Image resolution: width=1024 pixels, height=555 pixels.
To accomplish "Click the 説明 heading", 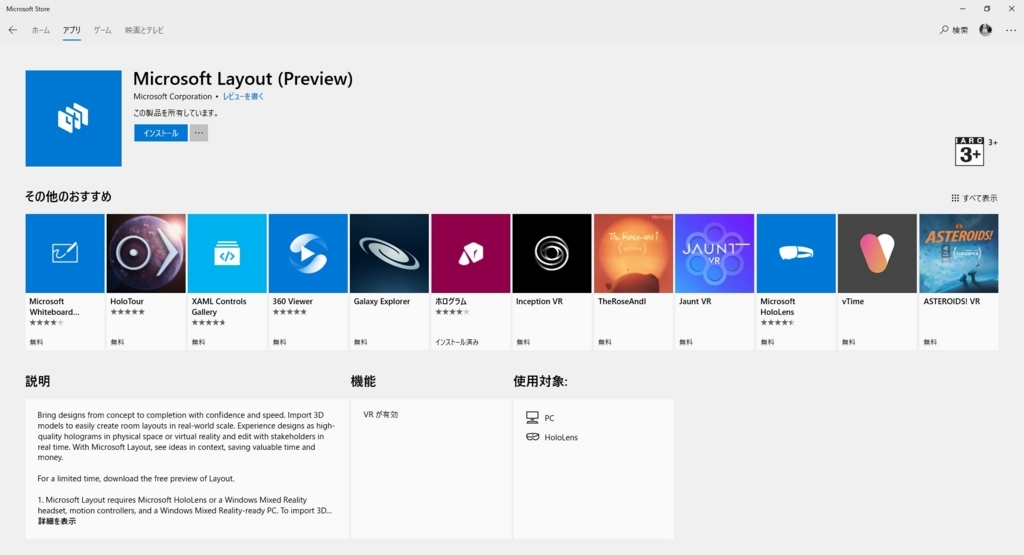I will pos(38,381).
